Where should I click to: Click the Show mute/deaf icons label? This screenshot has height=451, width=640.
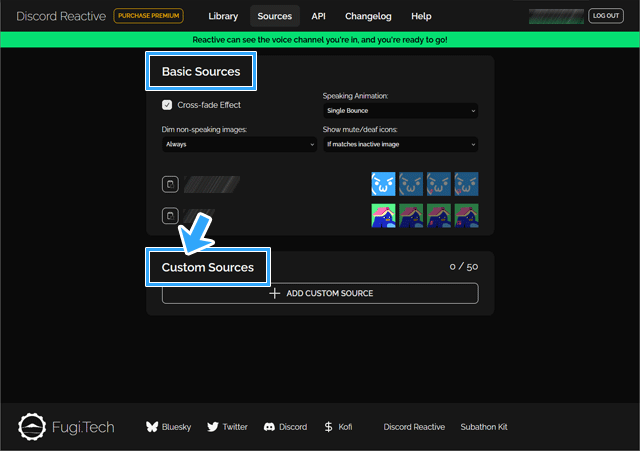360,129
